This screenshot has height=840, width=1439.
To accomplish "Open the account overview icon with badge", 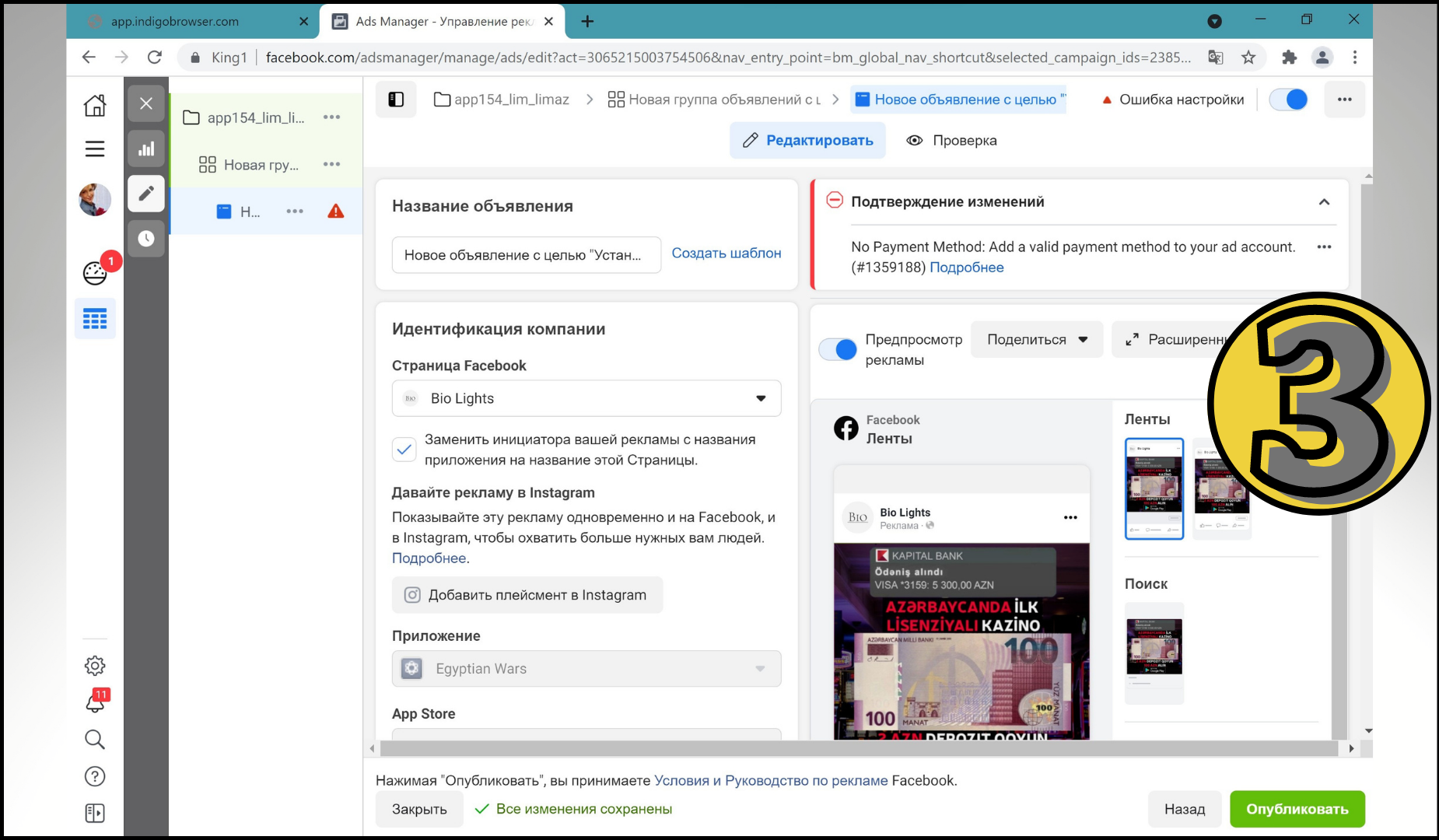I will click(x=95, y=273).
